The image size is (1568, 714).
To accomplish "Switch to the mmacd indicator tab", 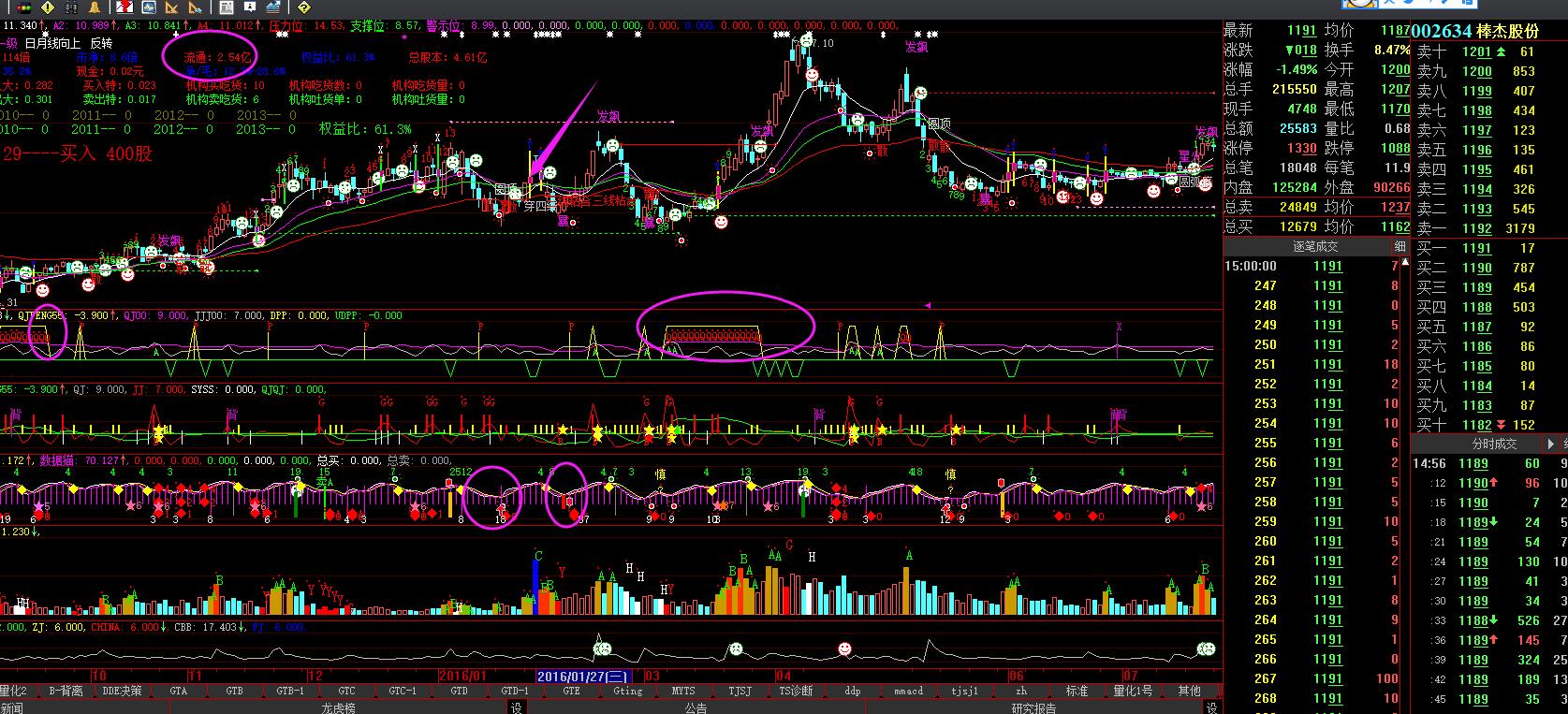I will pos(909,691).
